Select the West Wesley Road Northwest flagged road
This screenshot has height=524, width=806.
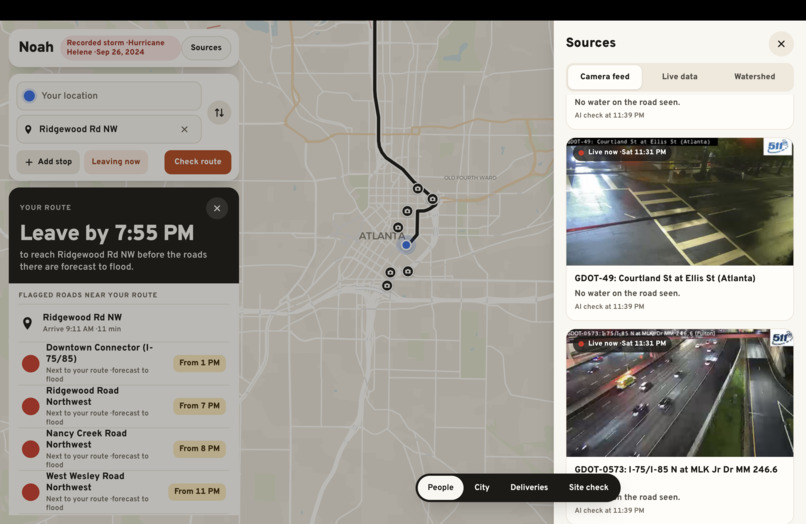tap(123, 492)
